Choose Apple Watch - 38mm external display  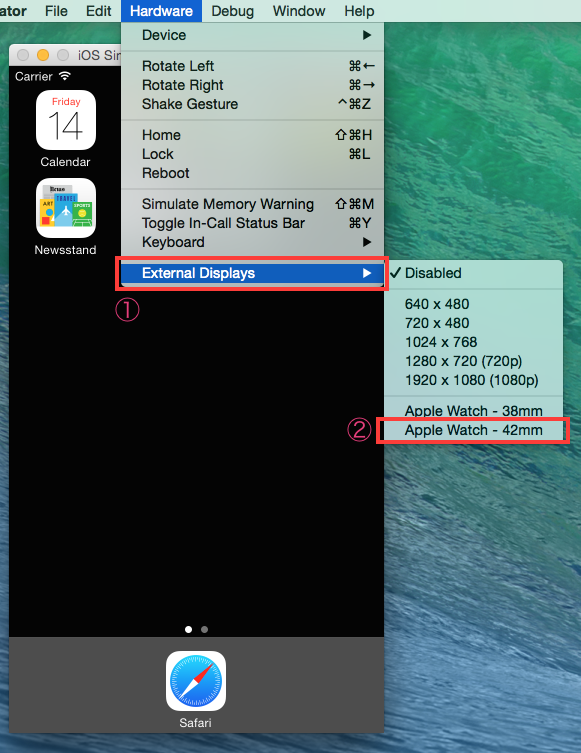click(x=473, y=411)
